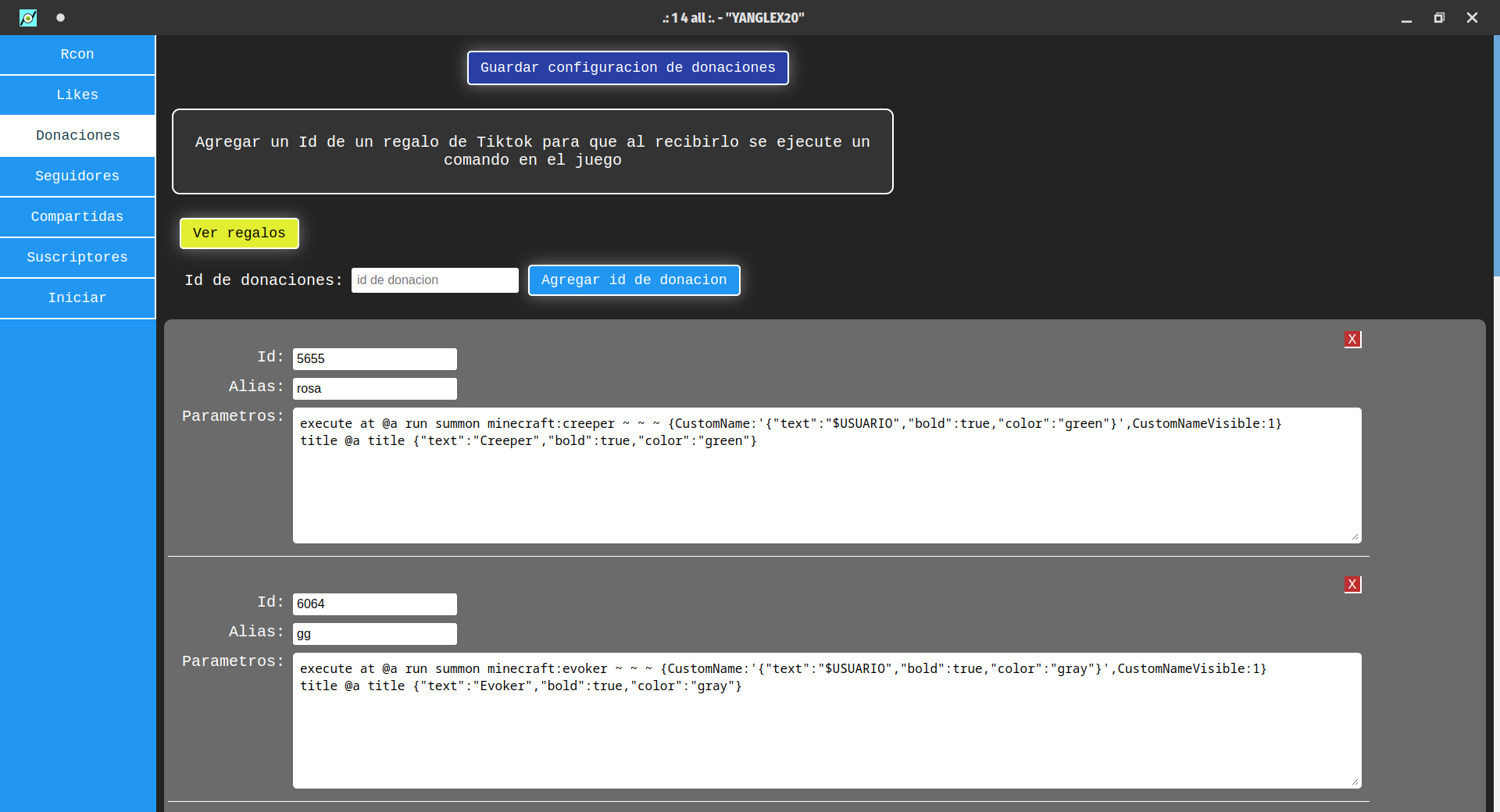Open the Iniciar section

77,298
